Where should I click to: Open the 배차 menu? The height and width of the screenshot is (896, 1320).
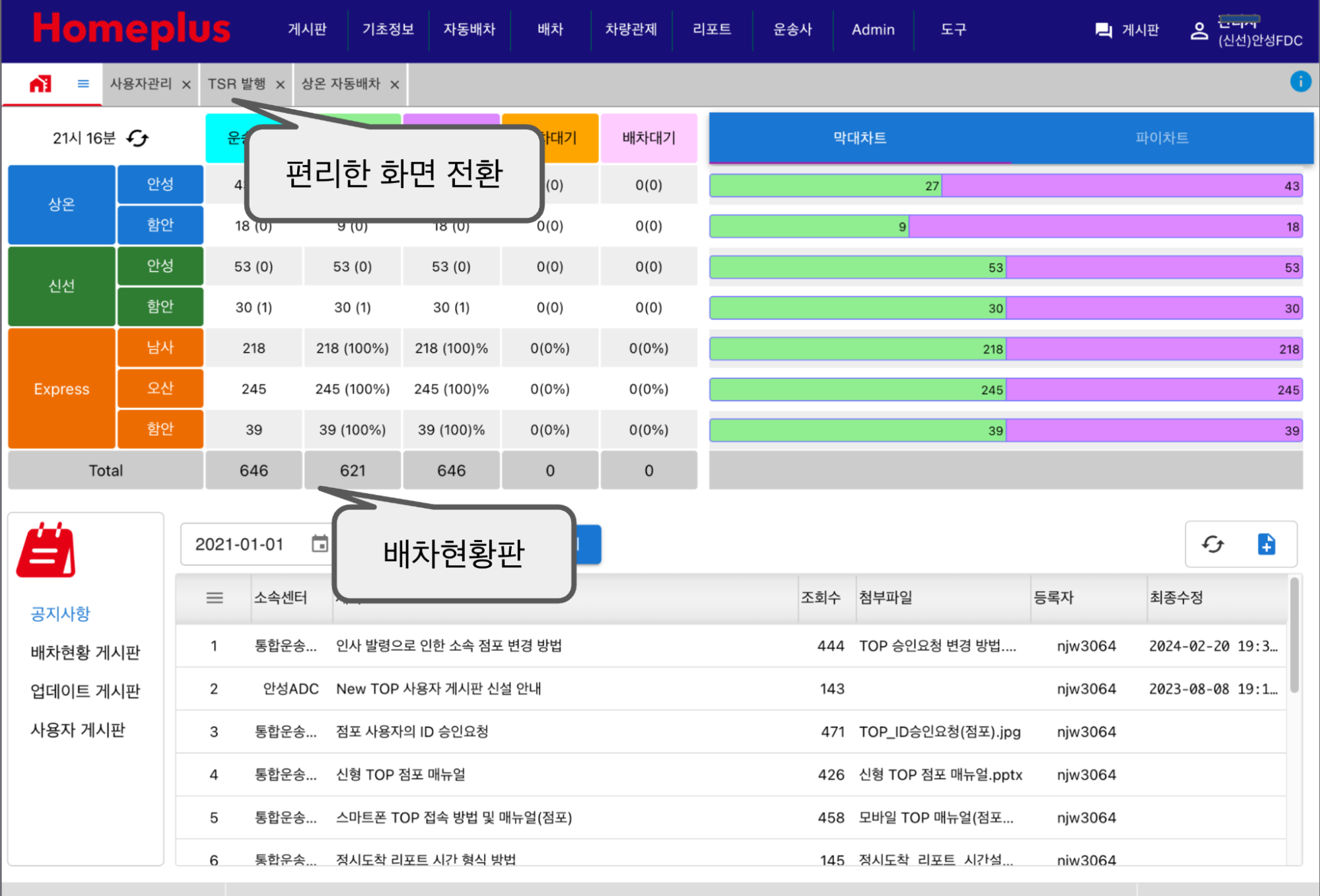click(x=550, y=30)
